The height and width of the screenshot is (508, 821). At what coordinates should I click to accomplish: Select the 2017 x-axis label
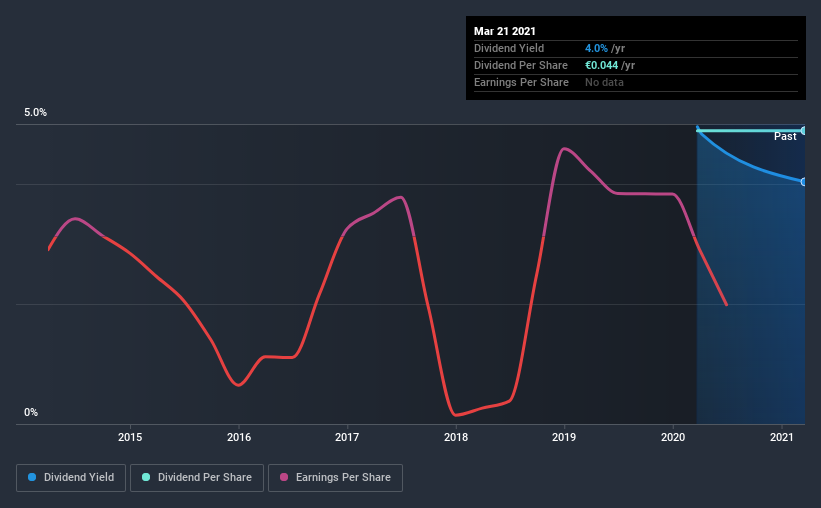tap(347, 437)
